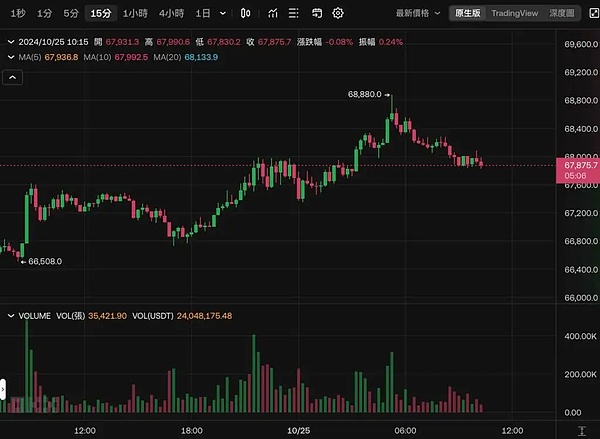Click the order display toolbar icon

tap(316, 13)
